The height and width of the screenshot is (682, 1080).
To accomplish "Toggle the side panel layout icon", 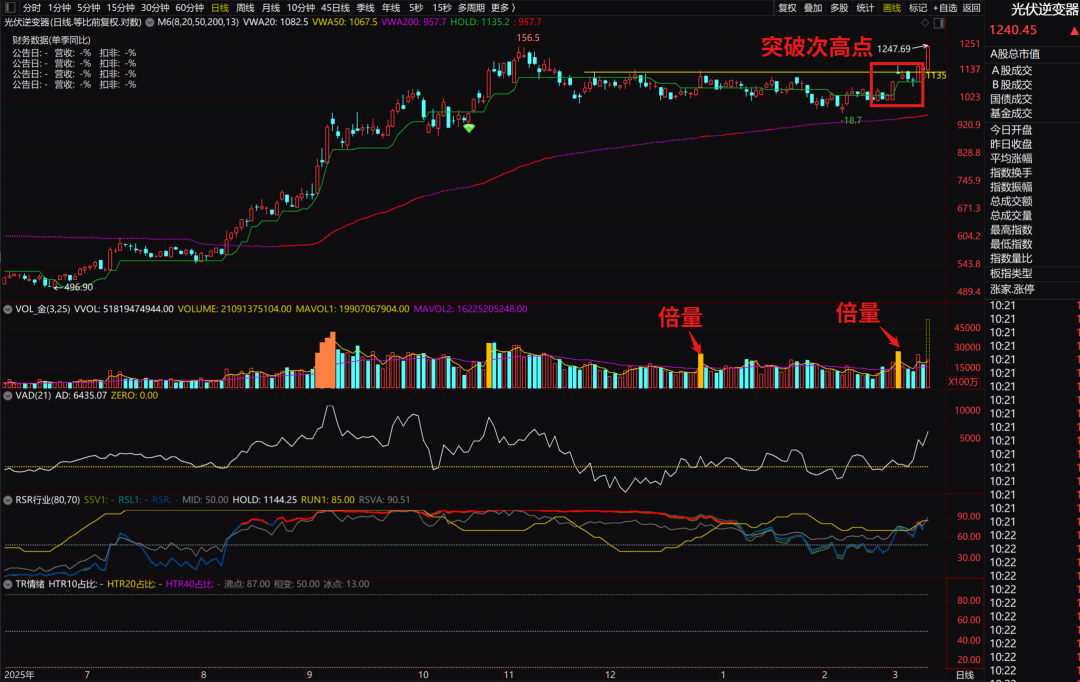I will point(939,23).
